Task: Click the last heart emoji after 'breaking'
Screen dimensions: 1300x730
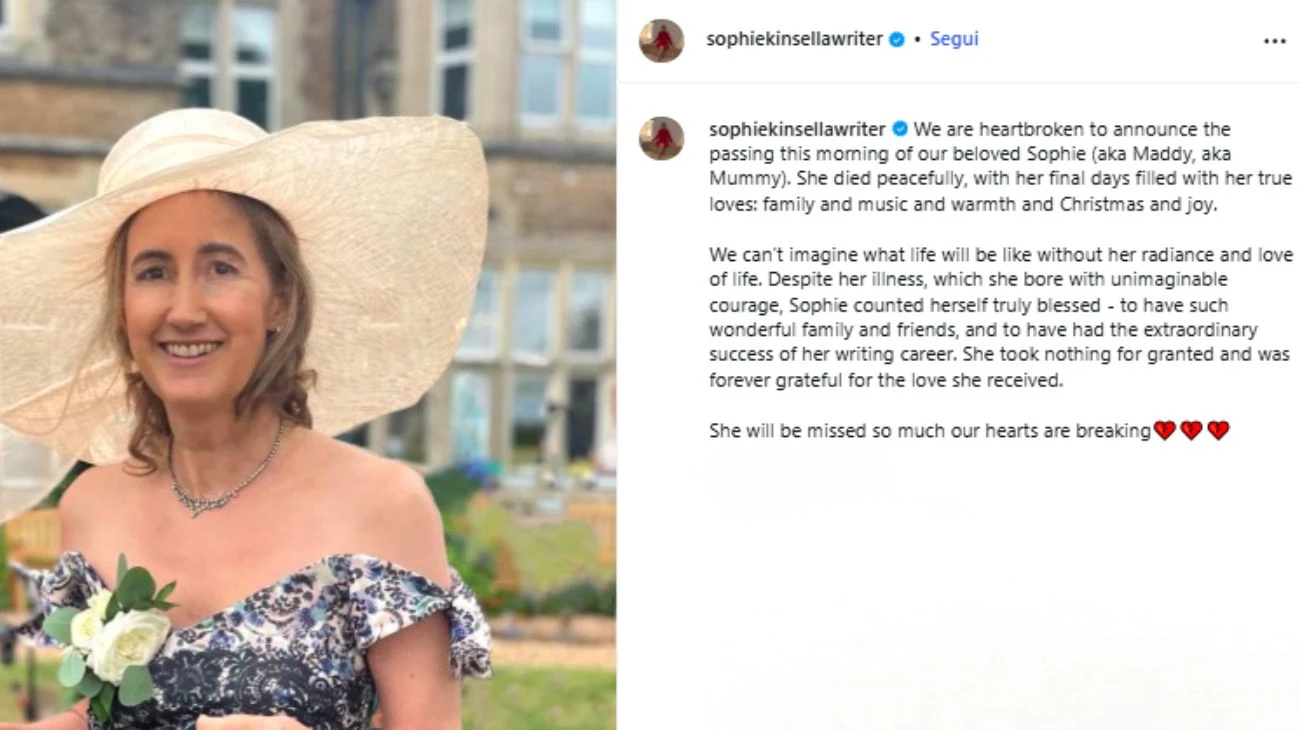Action: coord(1219,431)
